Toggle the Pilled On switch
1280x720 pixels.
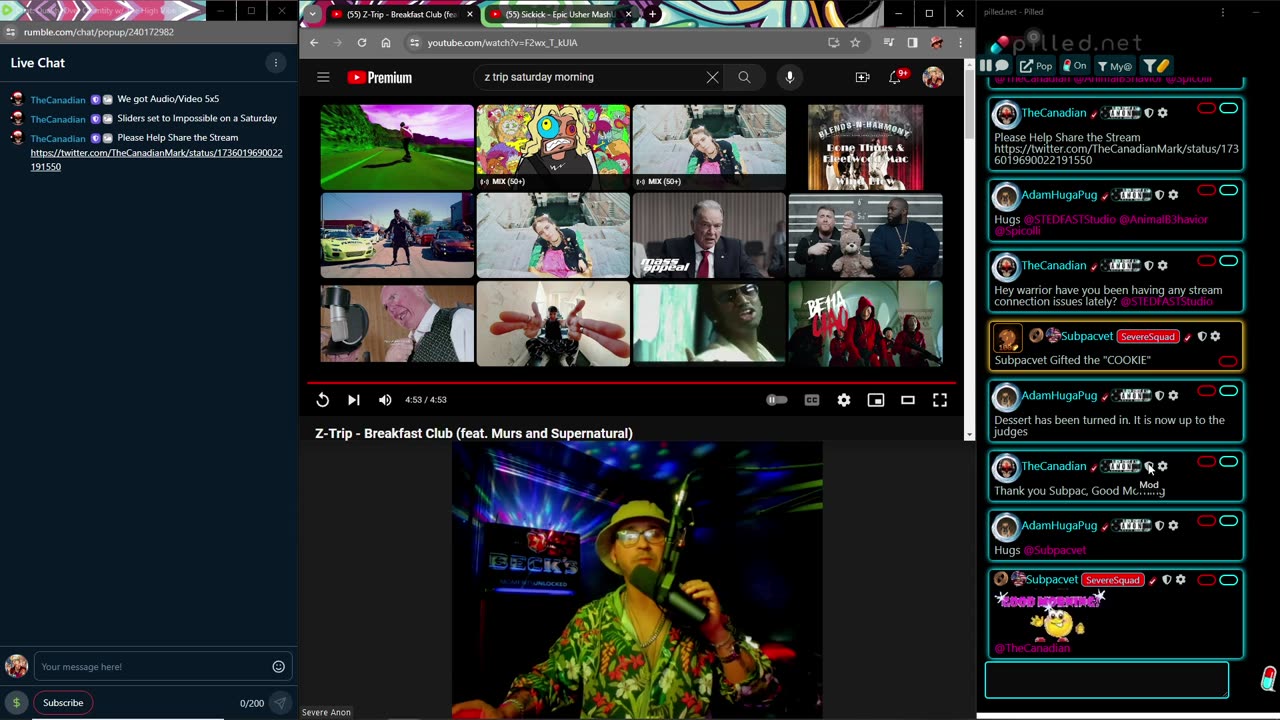tap(1074, 66)
